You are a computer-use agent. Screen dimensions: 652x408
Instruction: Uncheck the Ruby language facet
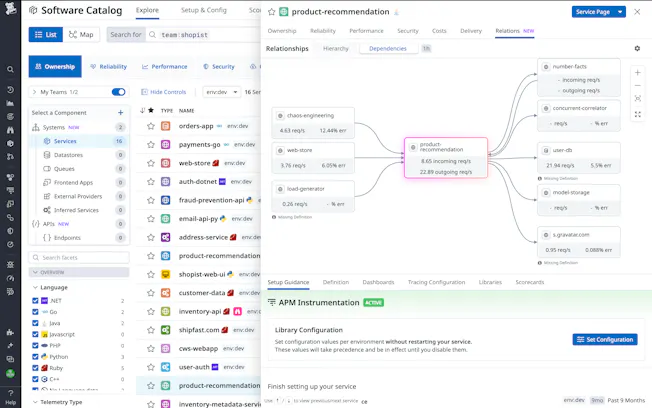click(x=36, y=367)
